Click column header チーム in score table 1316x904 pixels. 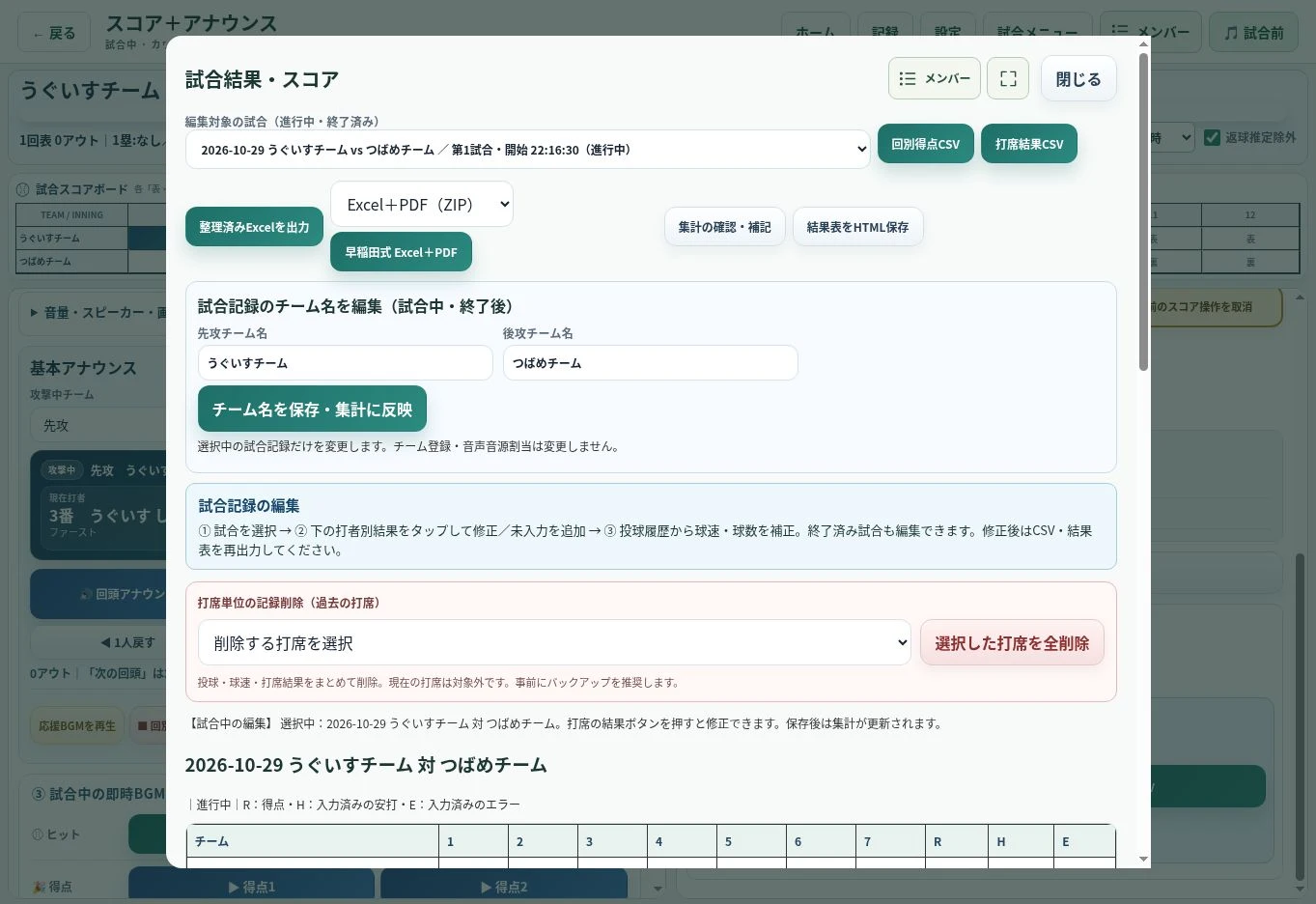313,841
